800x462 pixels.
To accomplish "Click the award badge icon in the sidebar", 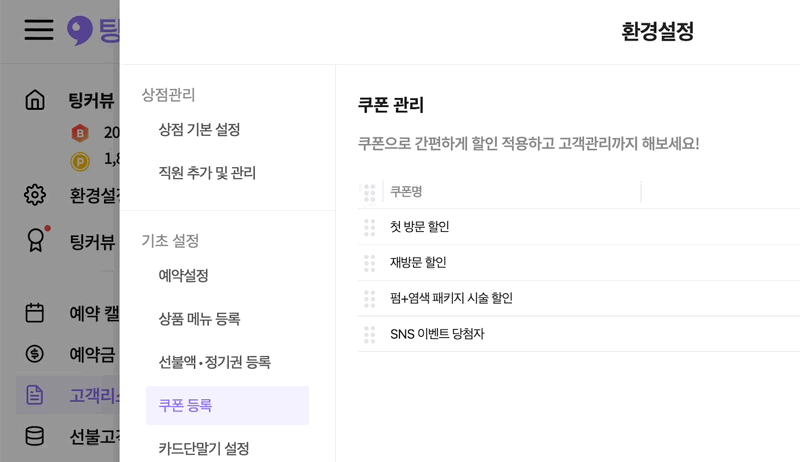I will pyautogui.click(x=35, y=240).
